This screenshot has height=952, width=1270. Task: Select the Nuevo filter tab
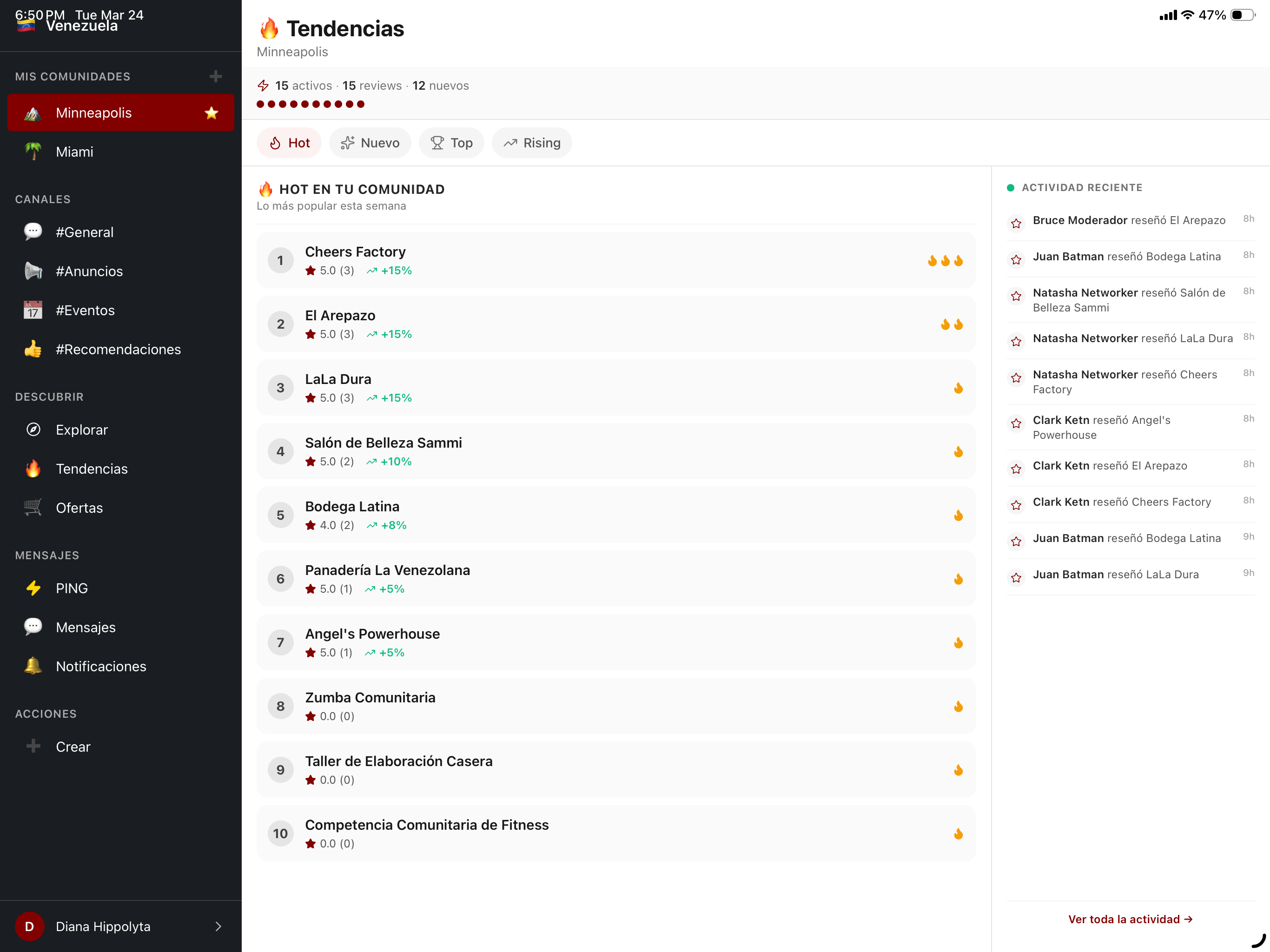370,143
